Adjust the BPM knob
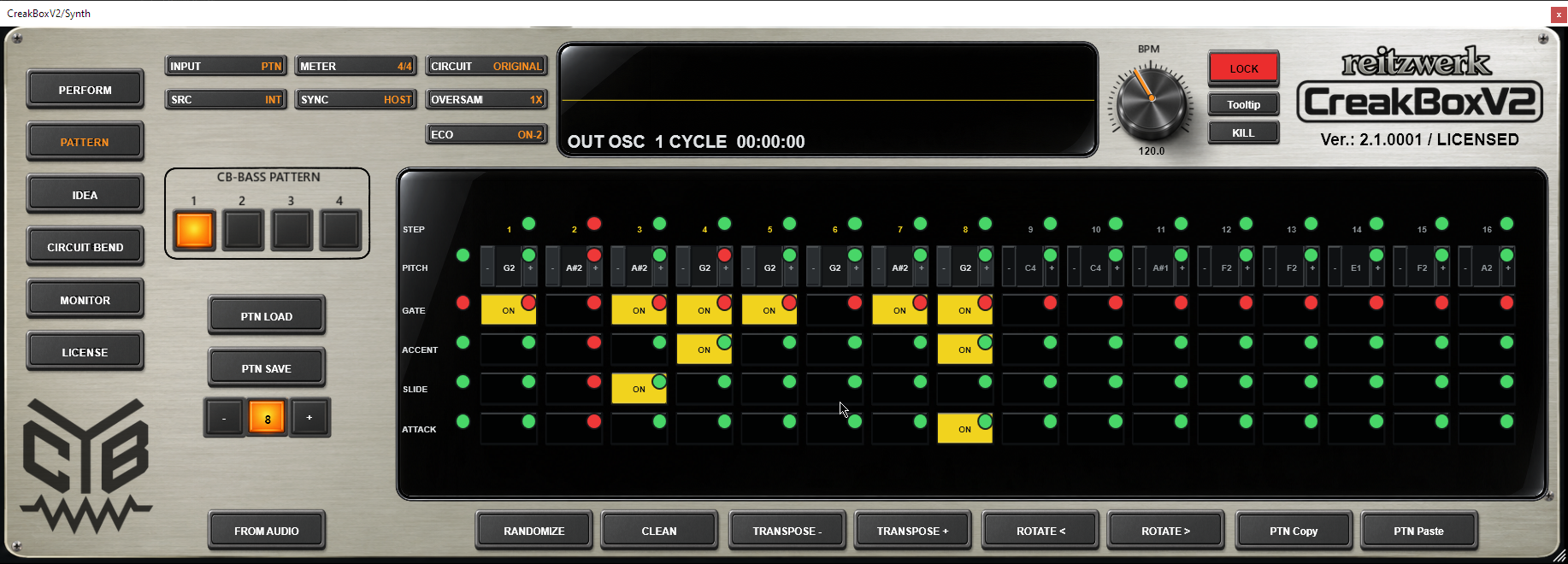The height and width of the screenshot is (564, 1568). tap(1151, 102)
